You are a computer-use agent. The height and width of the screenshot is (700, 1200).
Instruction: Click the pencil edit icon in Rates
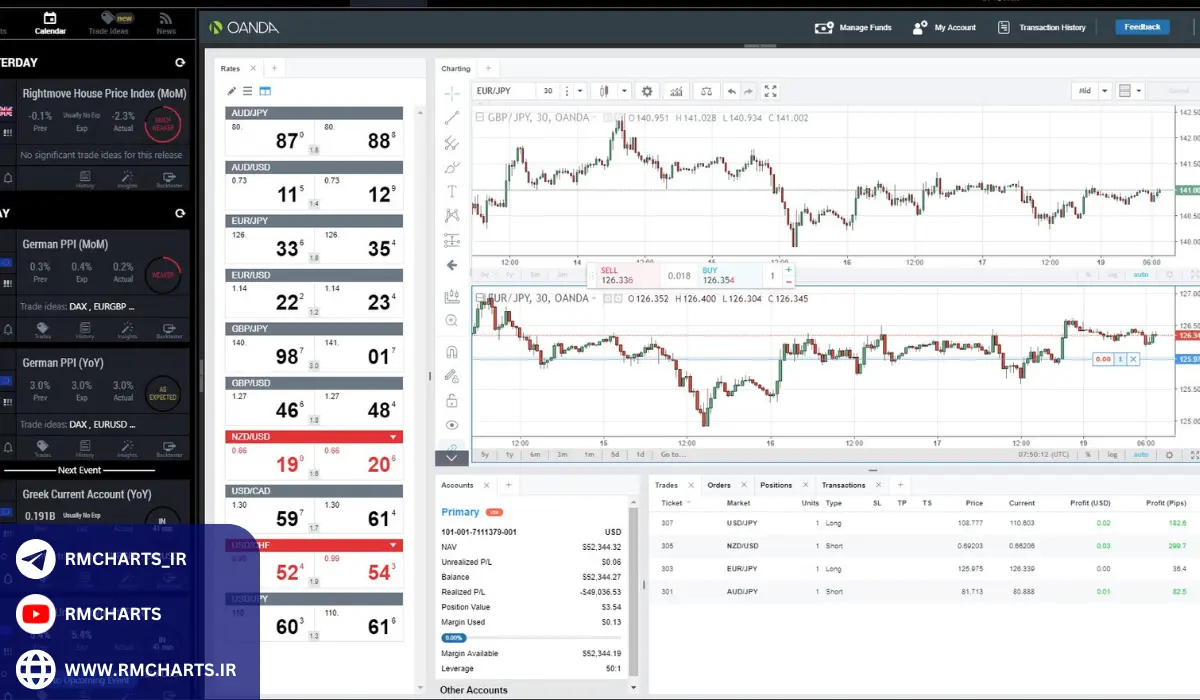tap(232, 91)
